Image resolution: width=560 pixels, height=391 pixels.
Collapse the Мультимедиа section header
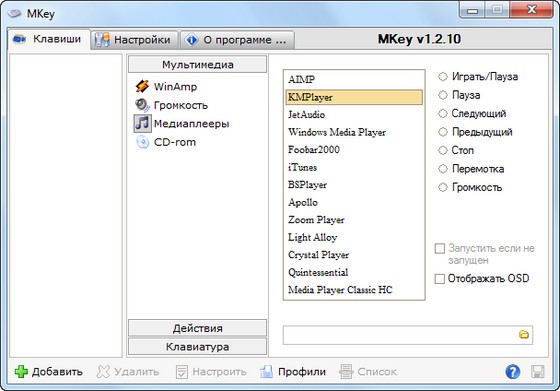(x=198, y=65)
